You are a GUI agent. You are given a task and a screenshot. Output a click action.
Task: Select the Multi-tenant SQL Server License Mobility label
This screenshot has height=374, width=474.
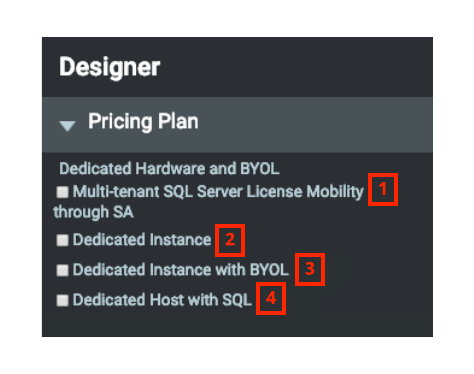[218, 192]
